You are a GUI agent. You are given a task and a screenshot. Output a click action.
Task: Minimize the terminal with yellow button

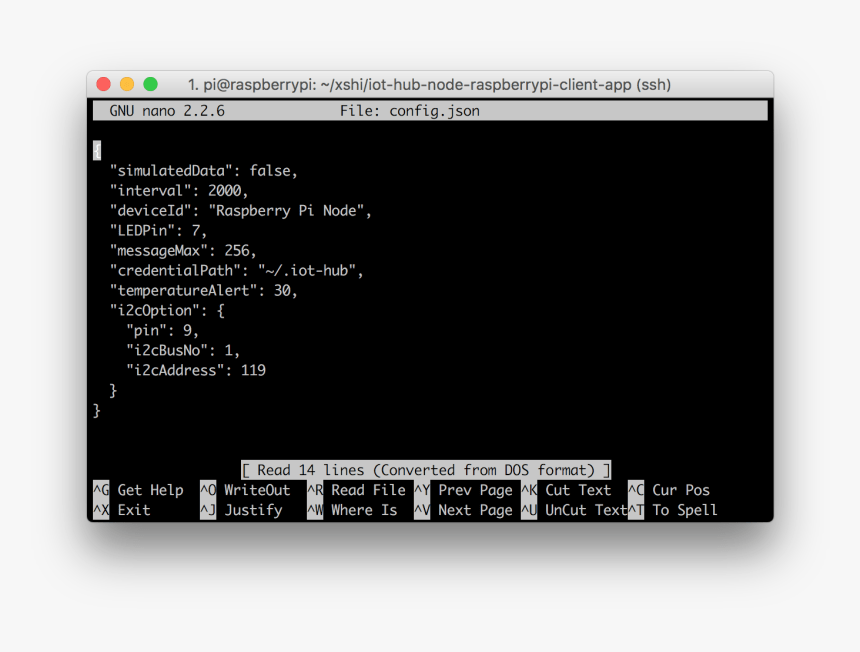127,84
